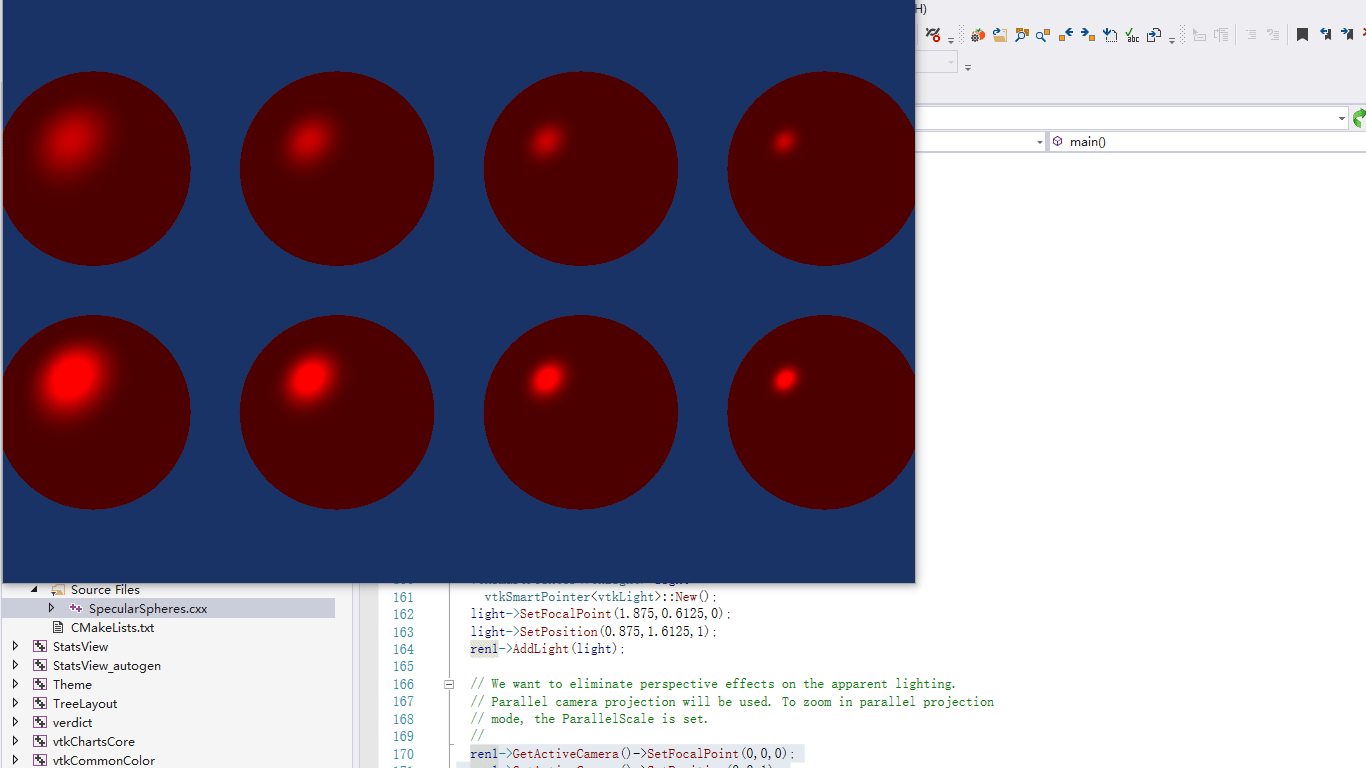Click the navigate backward orange-square arrow icon
This screenshot has width=1366, height=768.
1066,34
